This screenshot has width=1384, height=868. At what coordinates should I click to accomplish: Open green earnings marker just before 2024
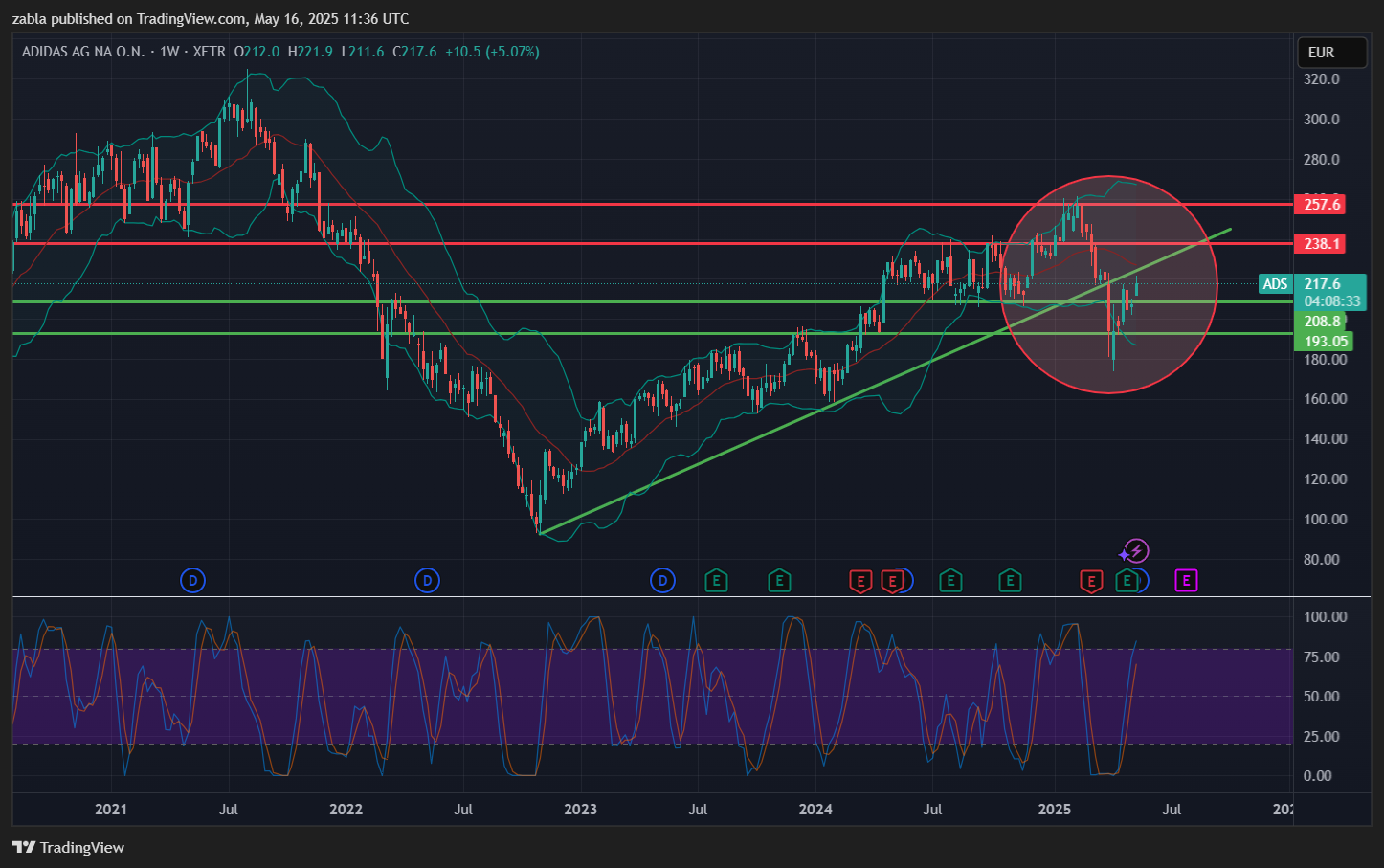click(779, 580)
